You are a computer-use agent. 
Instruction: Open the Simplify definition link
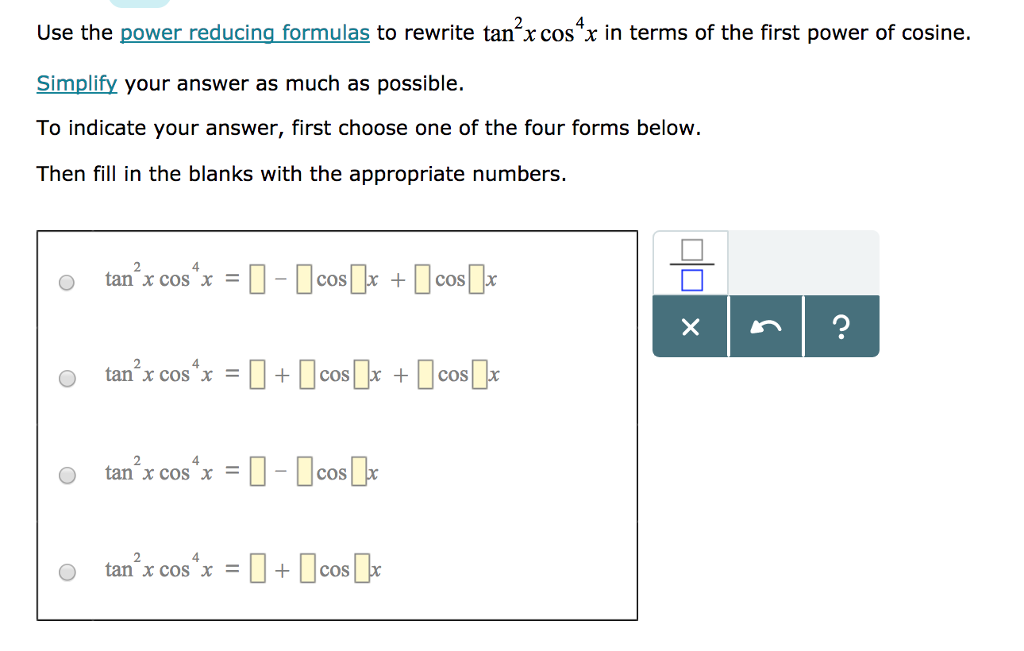click(x=76, y=84)
